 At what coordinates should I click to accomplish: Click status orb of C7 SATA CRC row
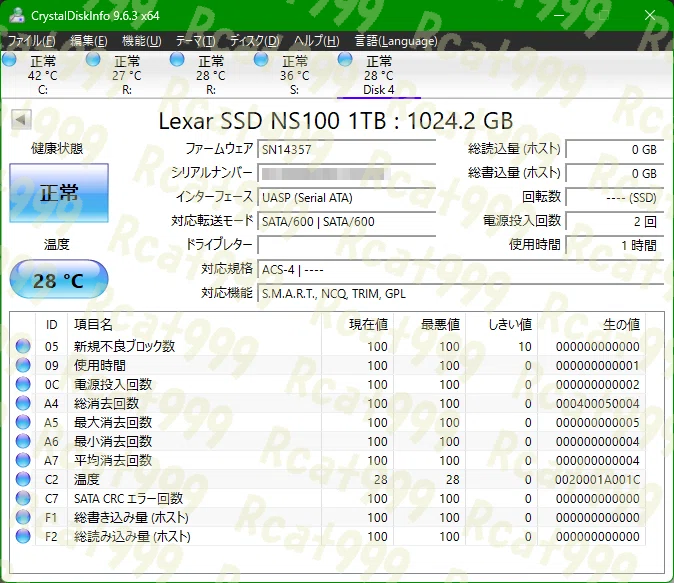pyautogui.click(x=23, y=498)
